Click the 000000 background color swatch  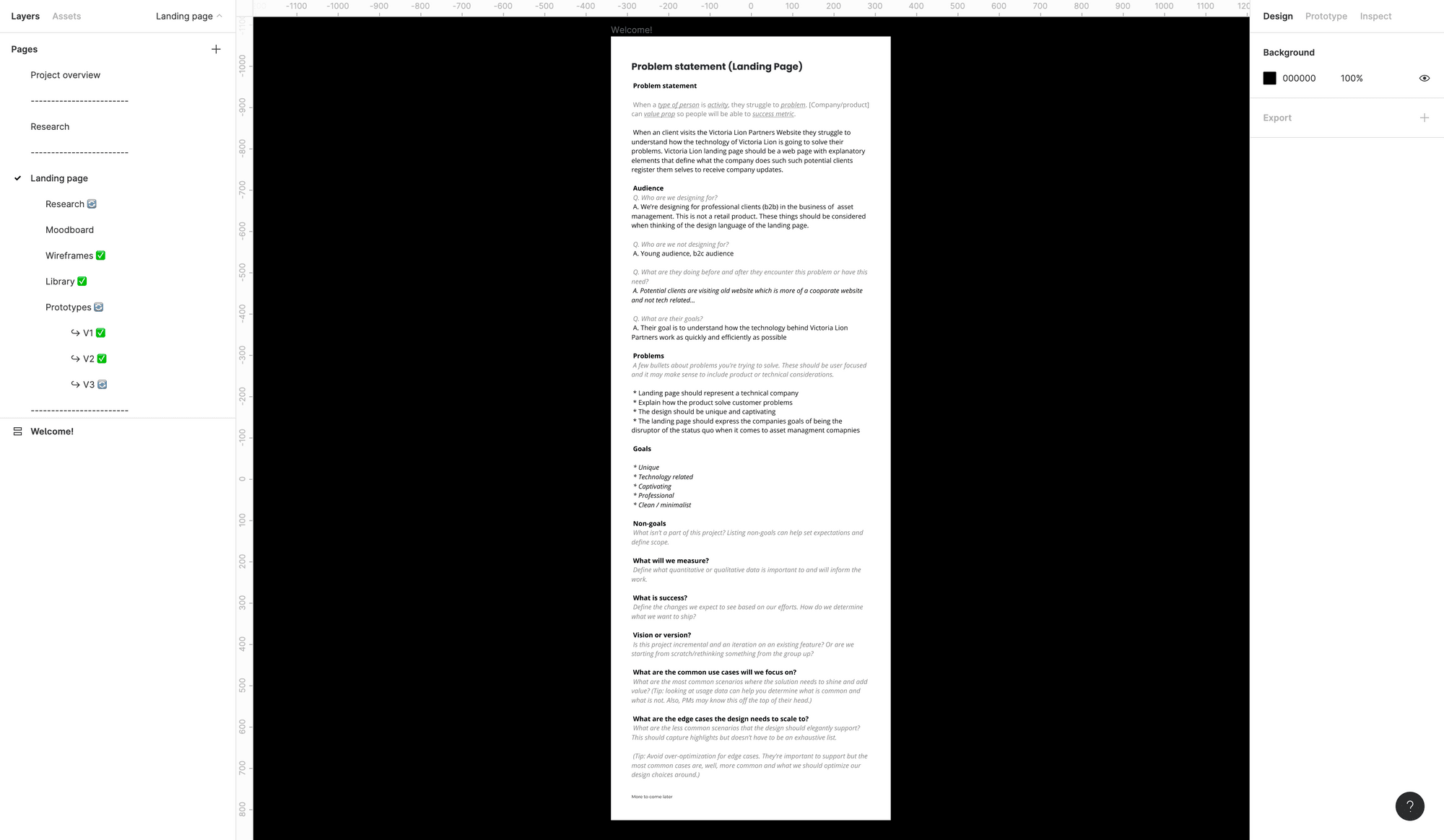coord(1269,78)
